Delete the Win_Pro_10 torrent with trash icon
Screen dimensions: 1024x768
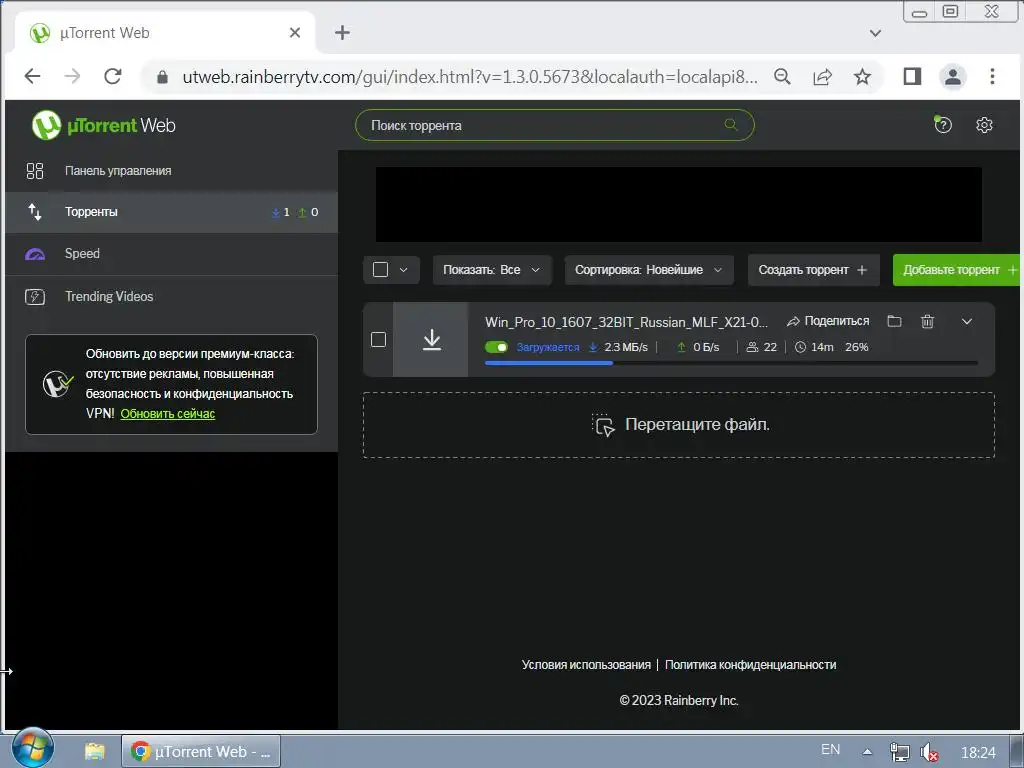[x=927, y=321]
